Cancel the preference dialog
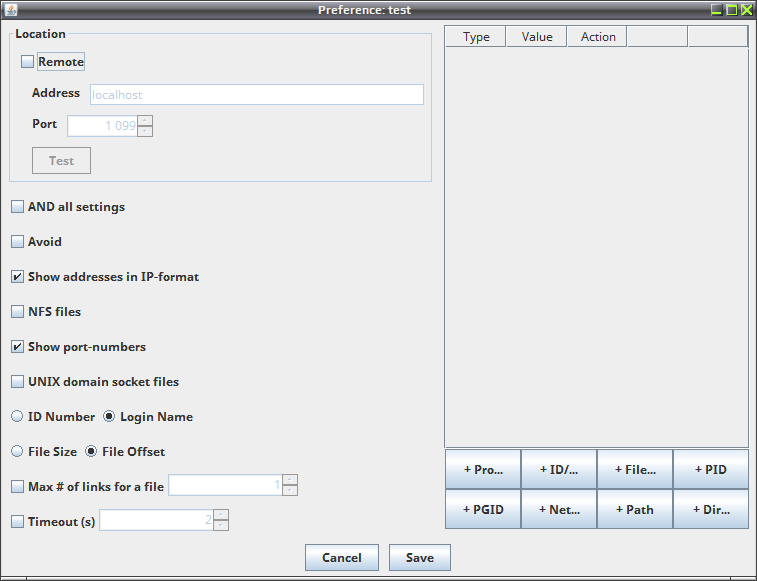Viewport: 757px width, 581px height. [342, 557]
